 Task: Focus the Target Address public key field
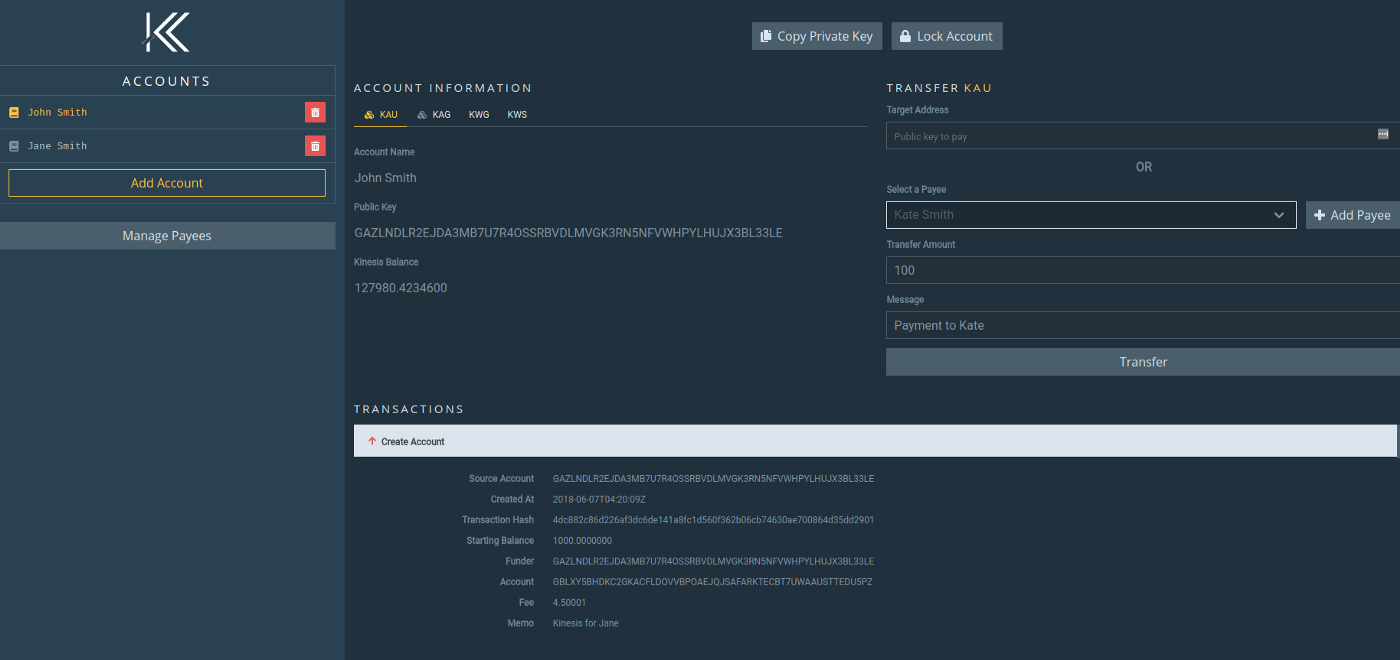1143,136
